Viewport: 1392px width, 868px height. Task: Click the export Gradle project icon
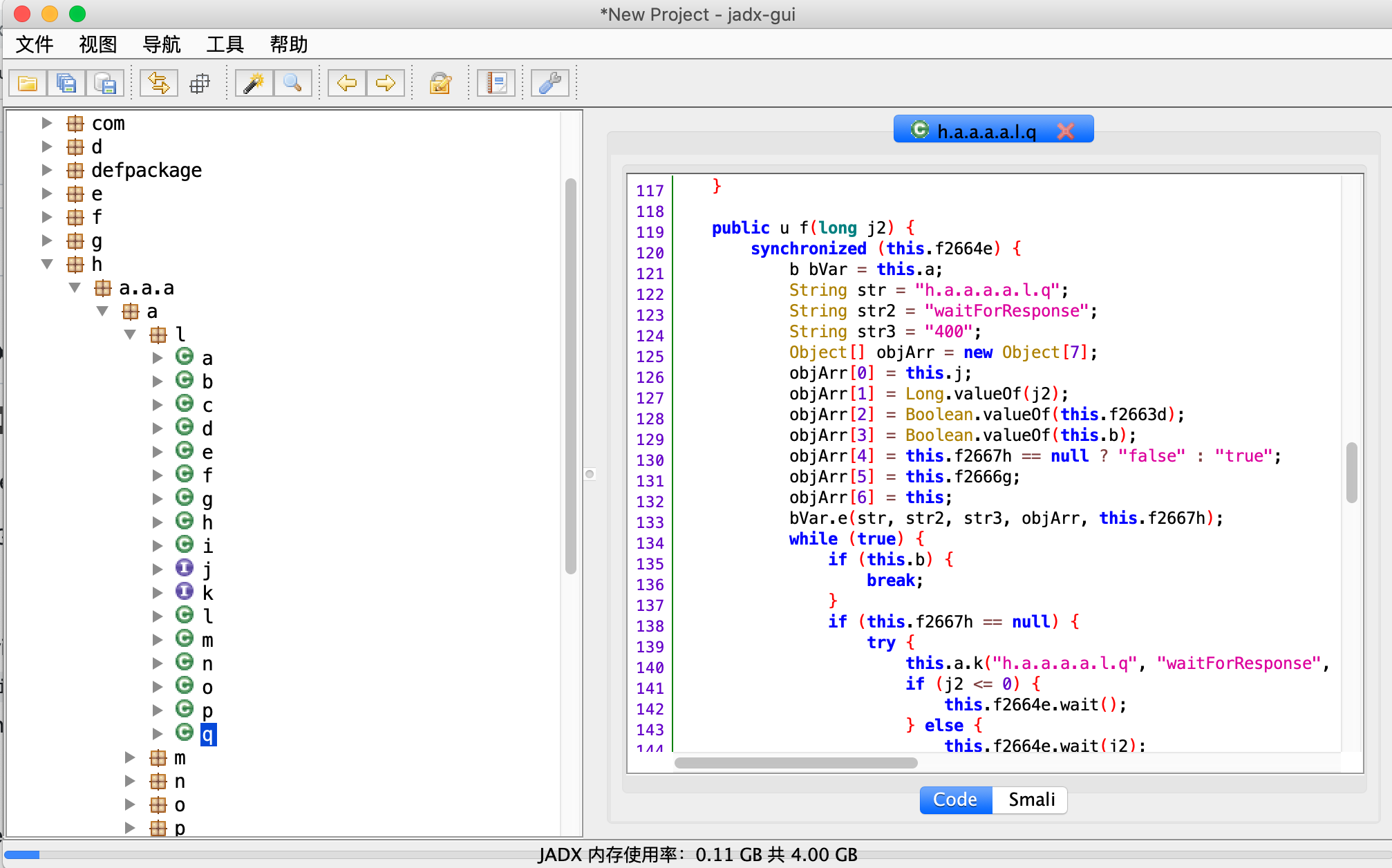pyautogui.click(x=105, y=84)
